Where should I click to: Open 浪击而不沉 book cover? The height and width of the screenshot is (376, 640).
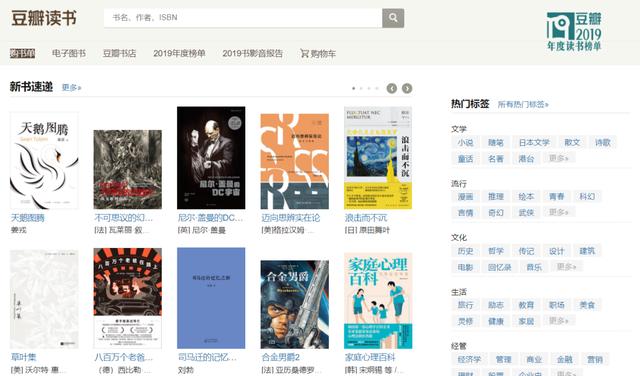(378, 158)
